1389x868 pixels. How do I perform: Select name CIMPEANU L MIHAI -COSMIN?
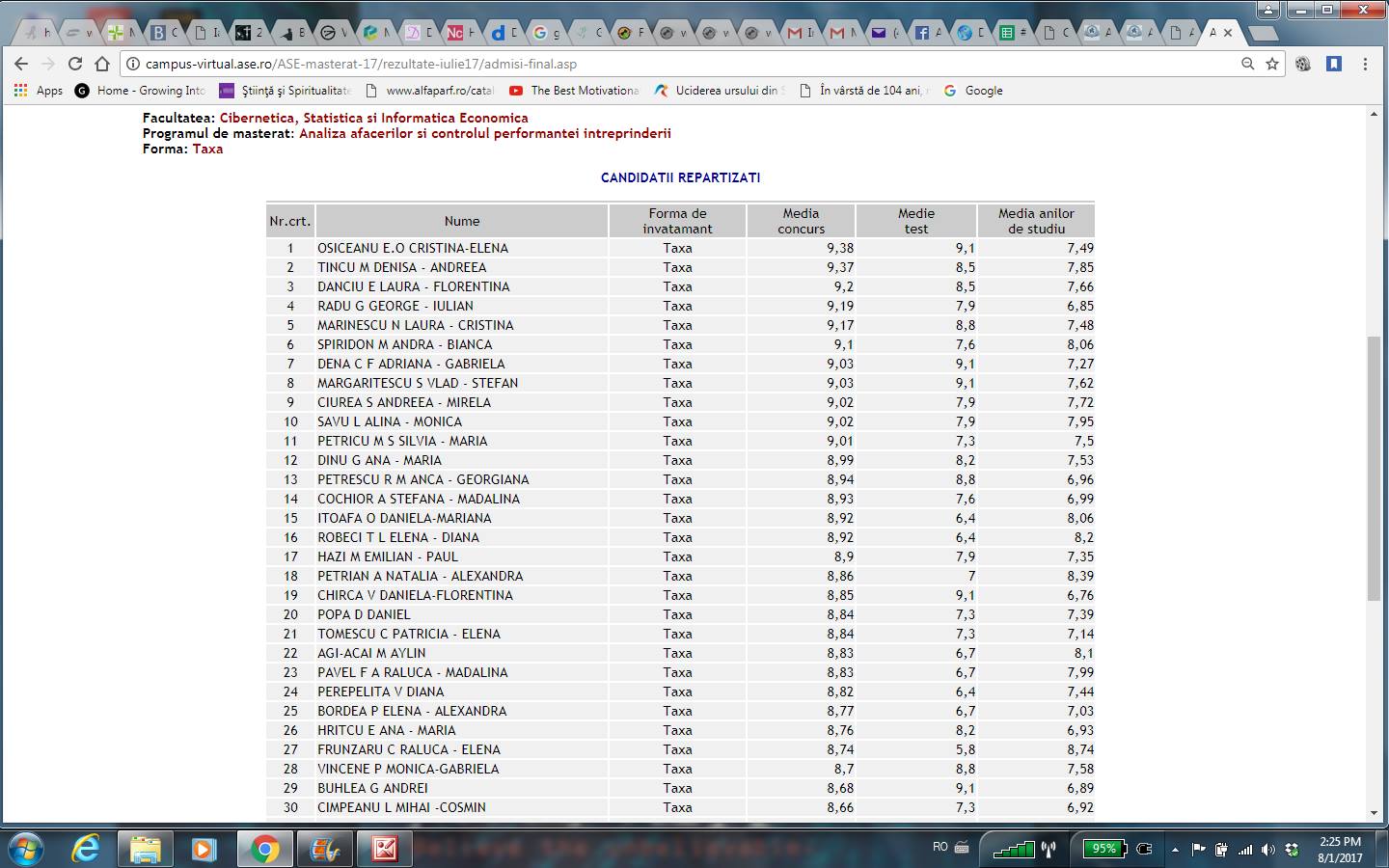pyautogui.click(x=401, y=807)
